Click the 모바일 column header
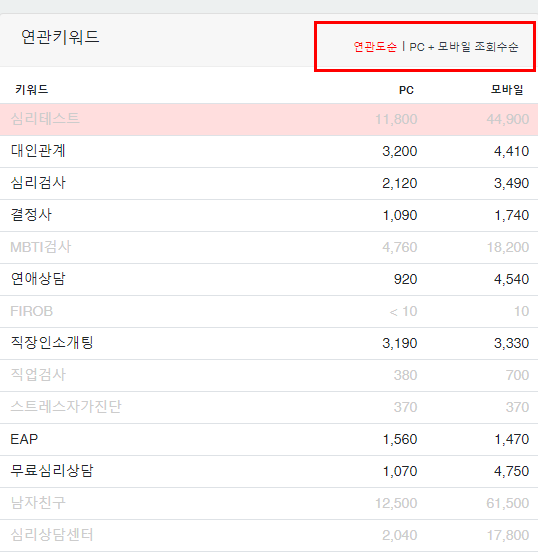 click(x=507, y=89)
